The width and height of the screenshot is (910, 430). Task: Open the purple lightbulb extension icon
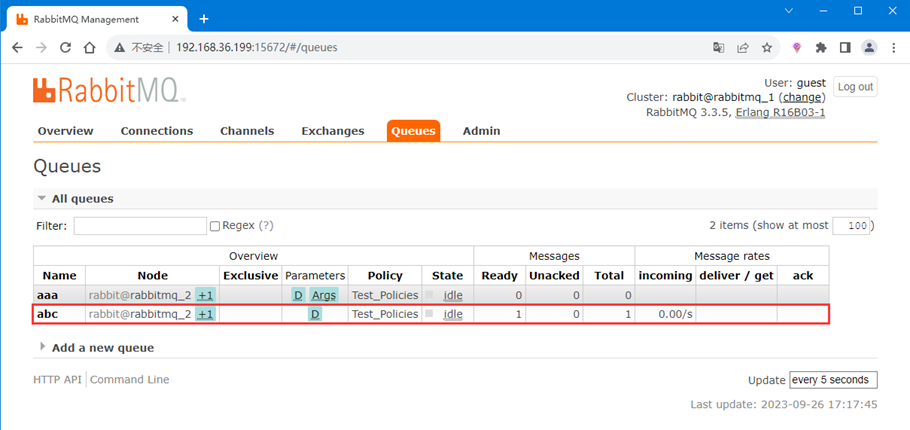coord(797,48)
